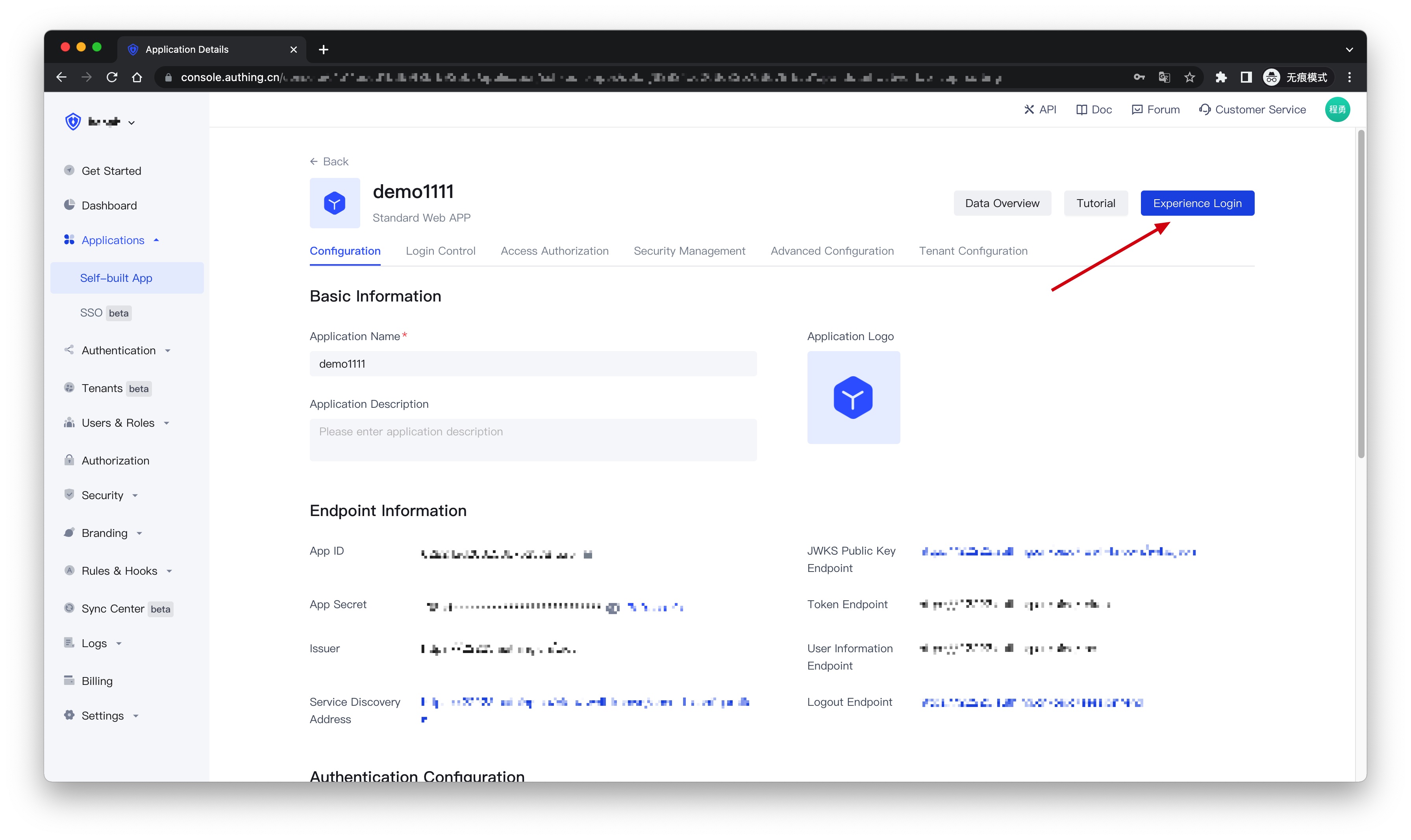
Task: Open the user avatar in top right
Action: 1337,110
